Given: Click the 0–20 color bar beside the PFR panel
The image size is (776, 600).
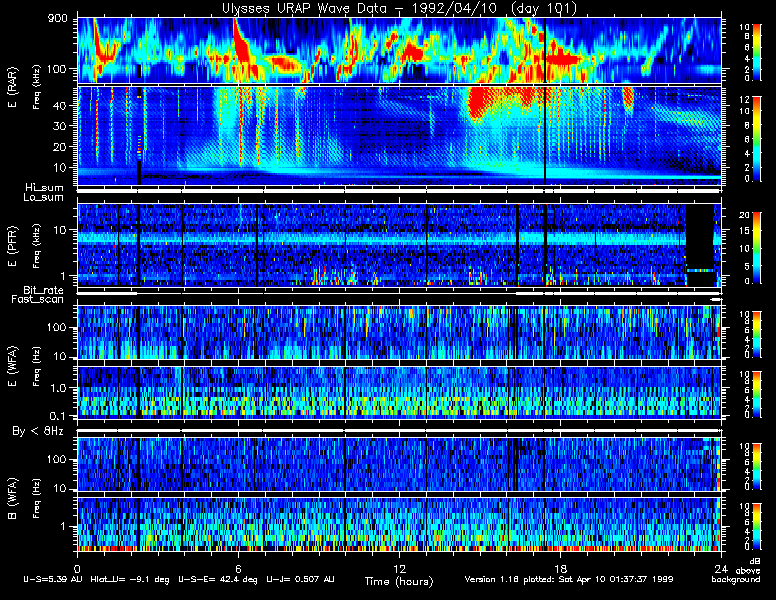Looking at the screenshot, I should (756, 248).
